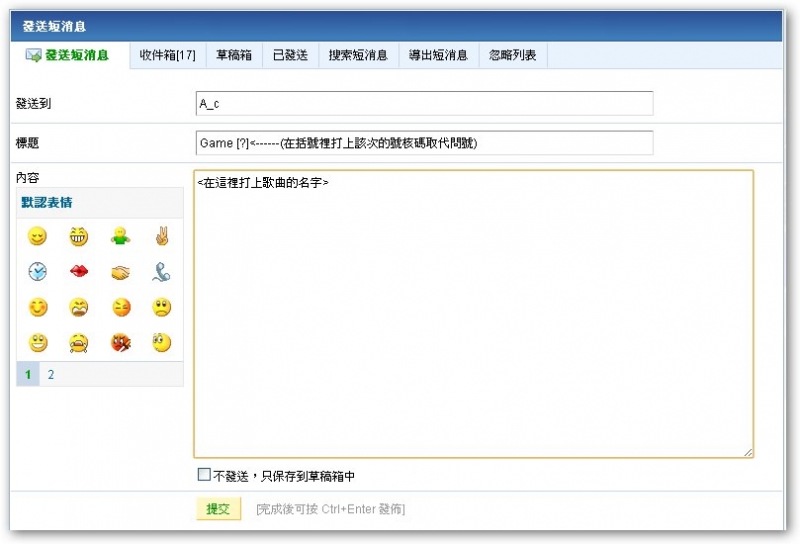Insert the handshake emoticon

[x=120, y=273]
